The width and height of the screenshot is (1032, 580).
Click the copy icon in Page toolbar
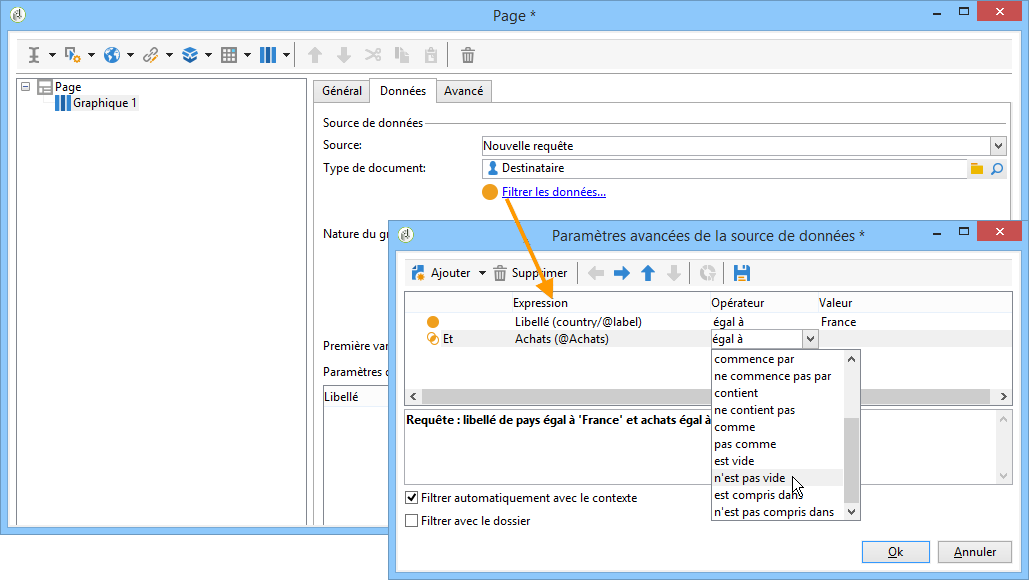point(401,55)
